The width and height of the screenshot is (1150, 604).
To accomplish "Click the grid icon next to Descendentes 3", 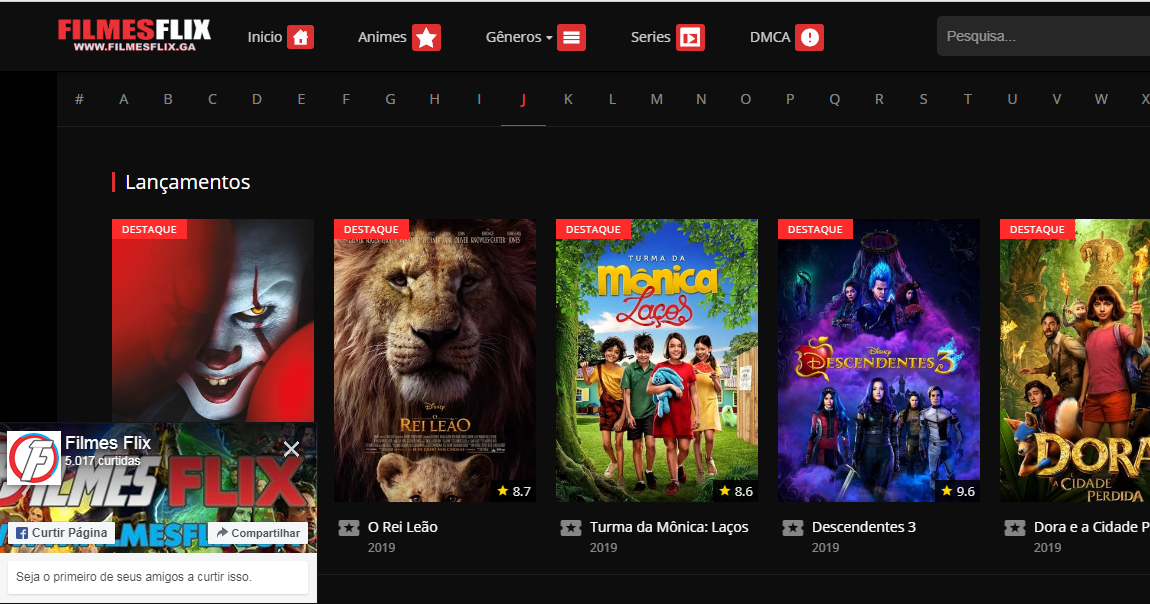I will pyautogui.click(x=794, y=527).
